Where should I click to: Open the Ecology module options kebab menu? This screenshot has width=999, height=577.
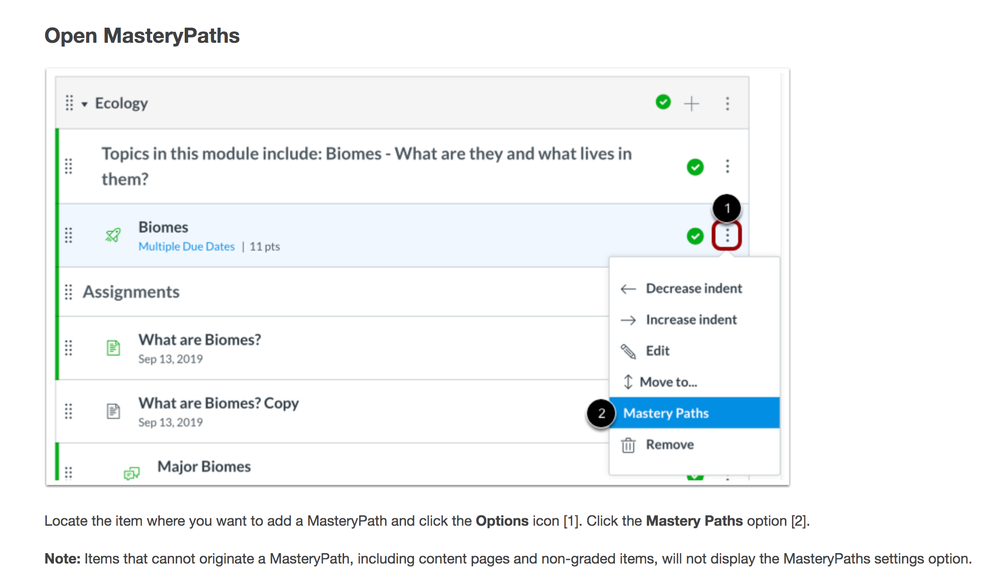tap(727, 103)
